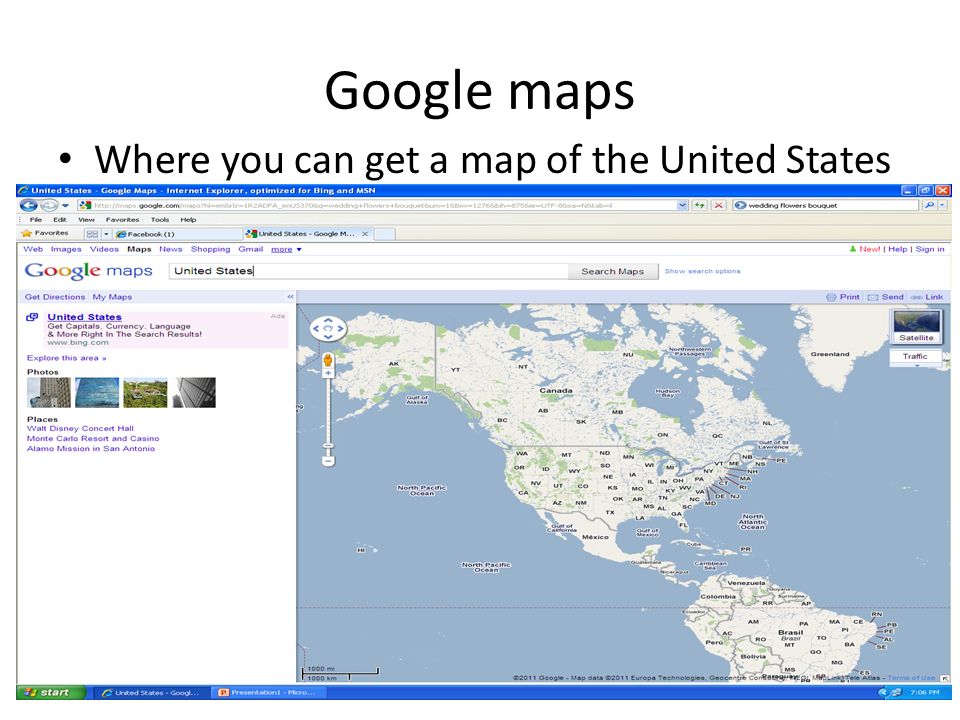Click the My Maps link
The width and height of the screenshot is (960, 720).
[x=112, y=297]
